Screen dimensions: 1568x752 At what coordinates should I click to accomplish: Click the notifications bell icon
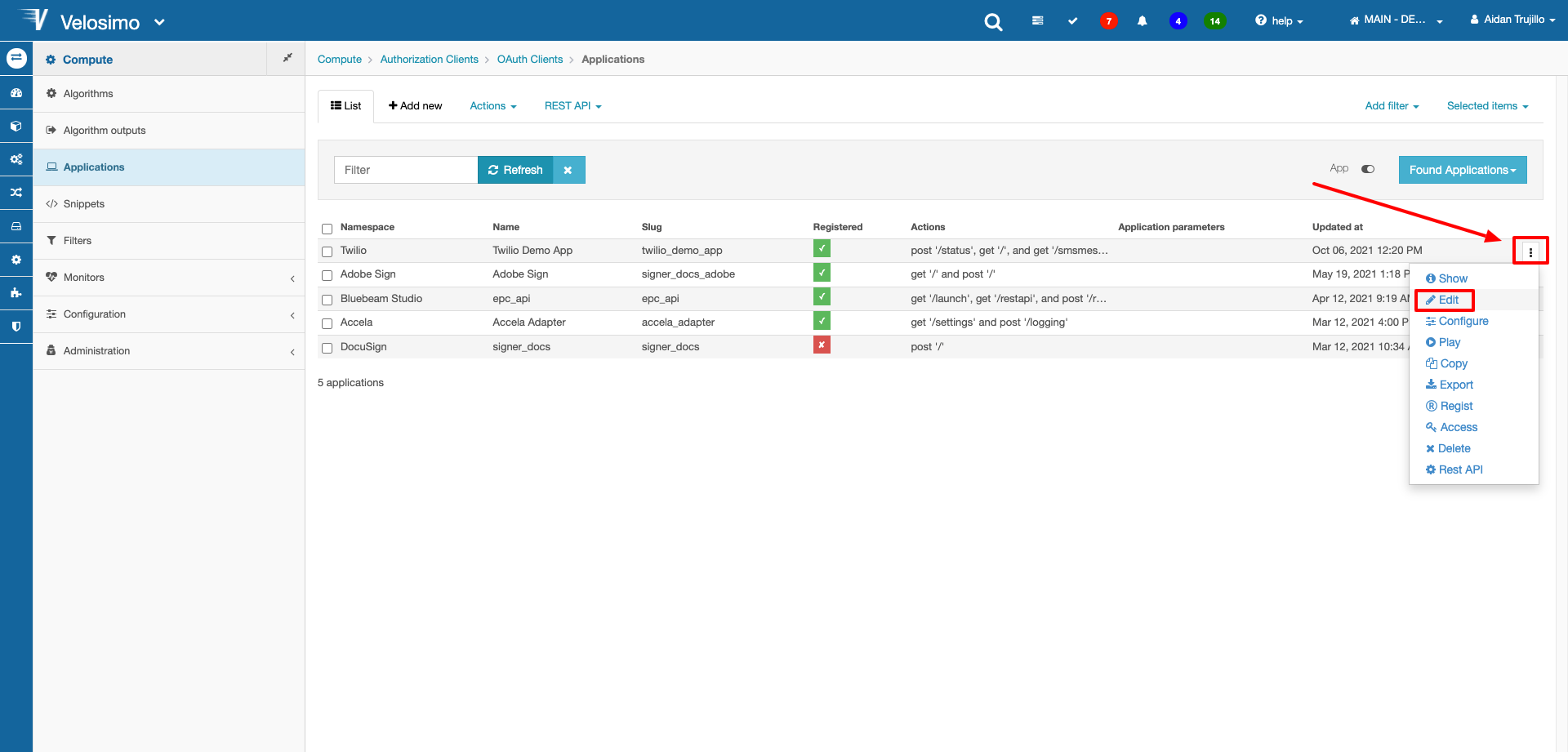[1142, 21]
